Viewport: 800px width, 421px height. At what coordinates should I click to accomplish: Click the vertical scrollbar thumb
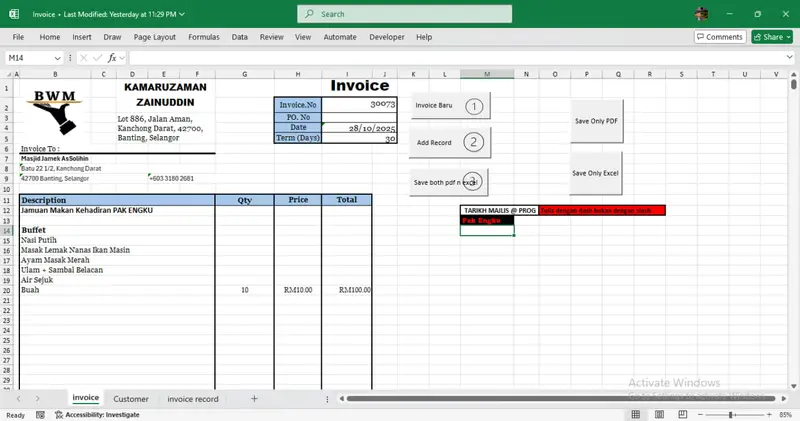coord(793,83)
